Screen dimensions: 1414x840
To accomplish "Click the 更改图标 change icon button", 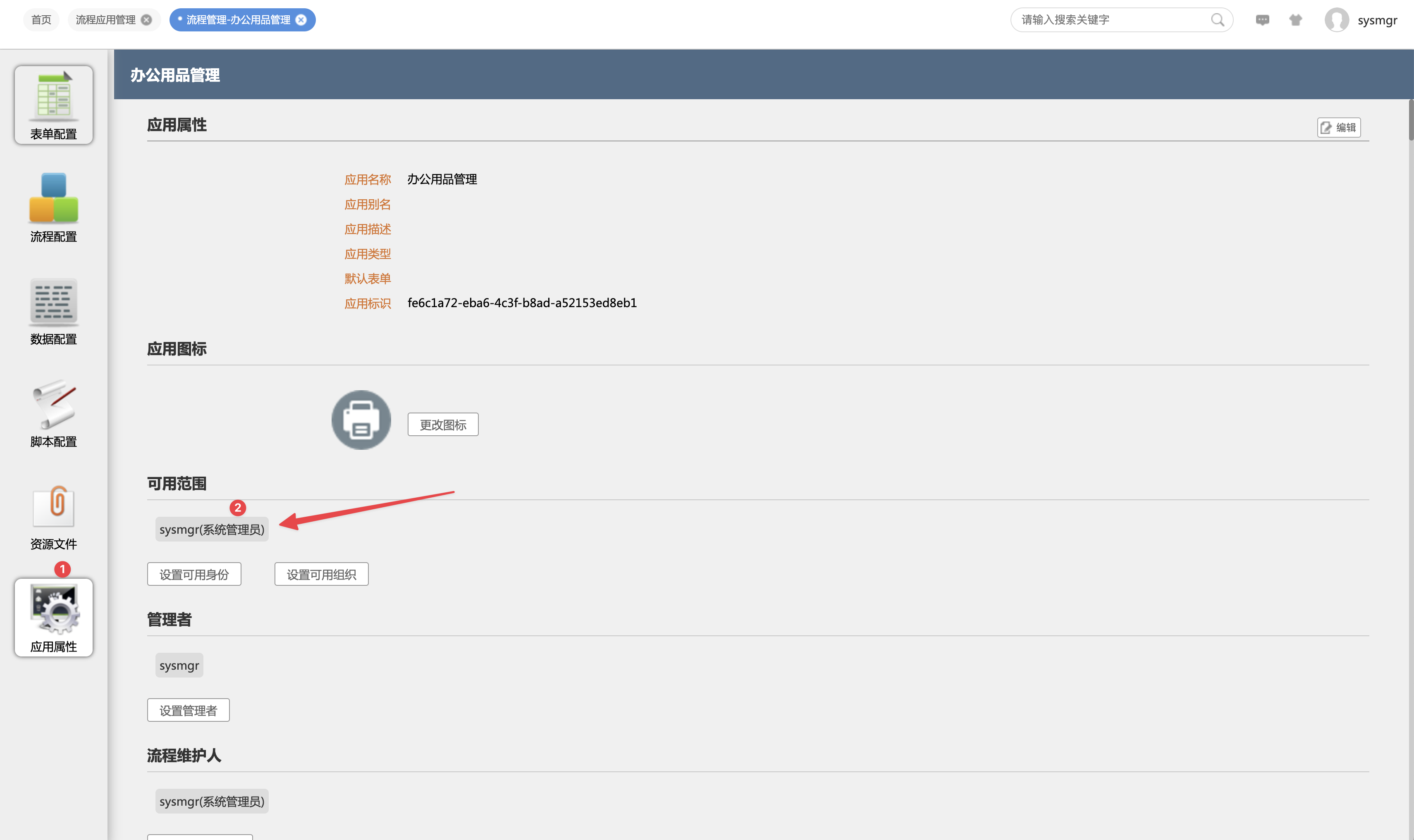I will pyautogui.click(x=443, y=425).
